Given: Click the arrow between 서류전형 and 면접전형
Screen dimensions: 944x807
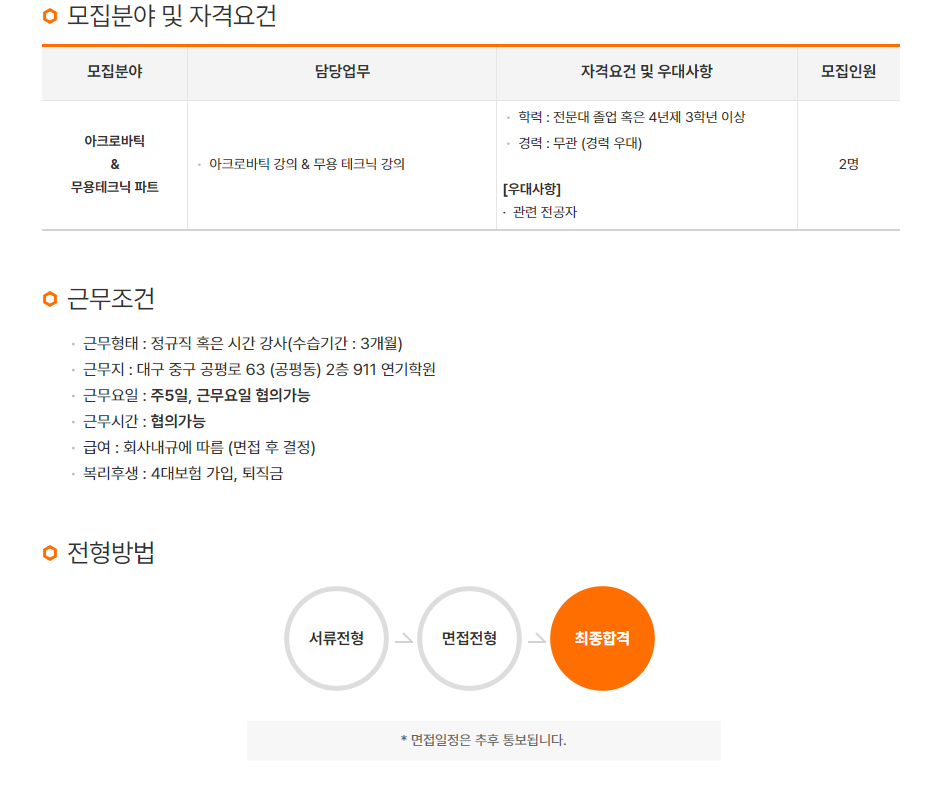Looking at the screenshot, I should click(x=403, y=639).
